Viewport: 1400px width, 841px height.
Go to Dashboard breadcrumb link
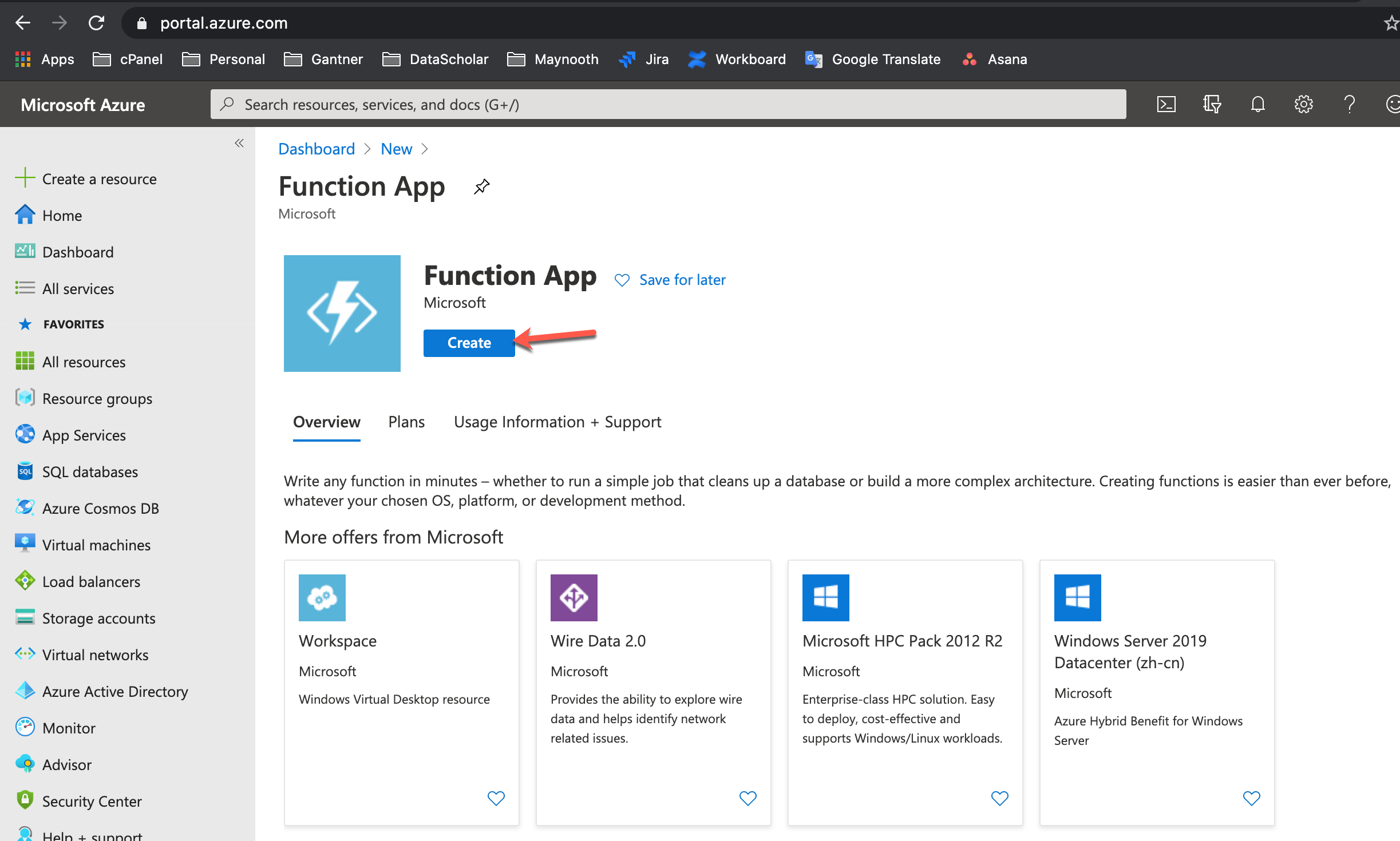(317, 149)
